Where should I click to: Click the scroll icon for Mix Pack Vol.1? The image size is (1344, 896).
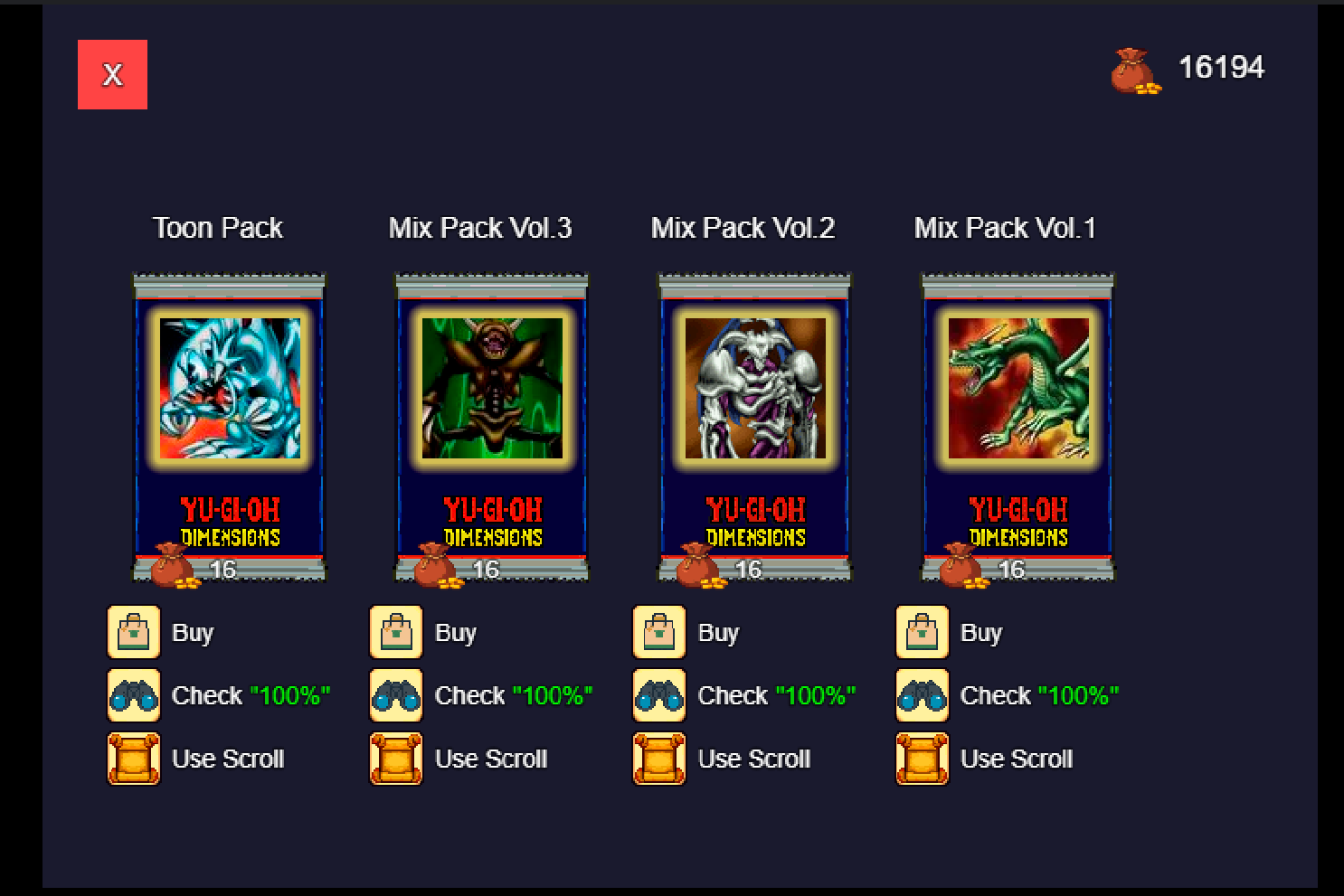pyautogui.click(x=923, y=759)
